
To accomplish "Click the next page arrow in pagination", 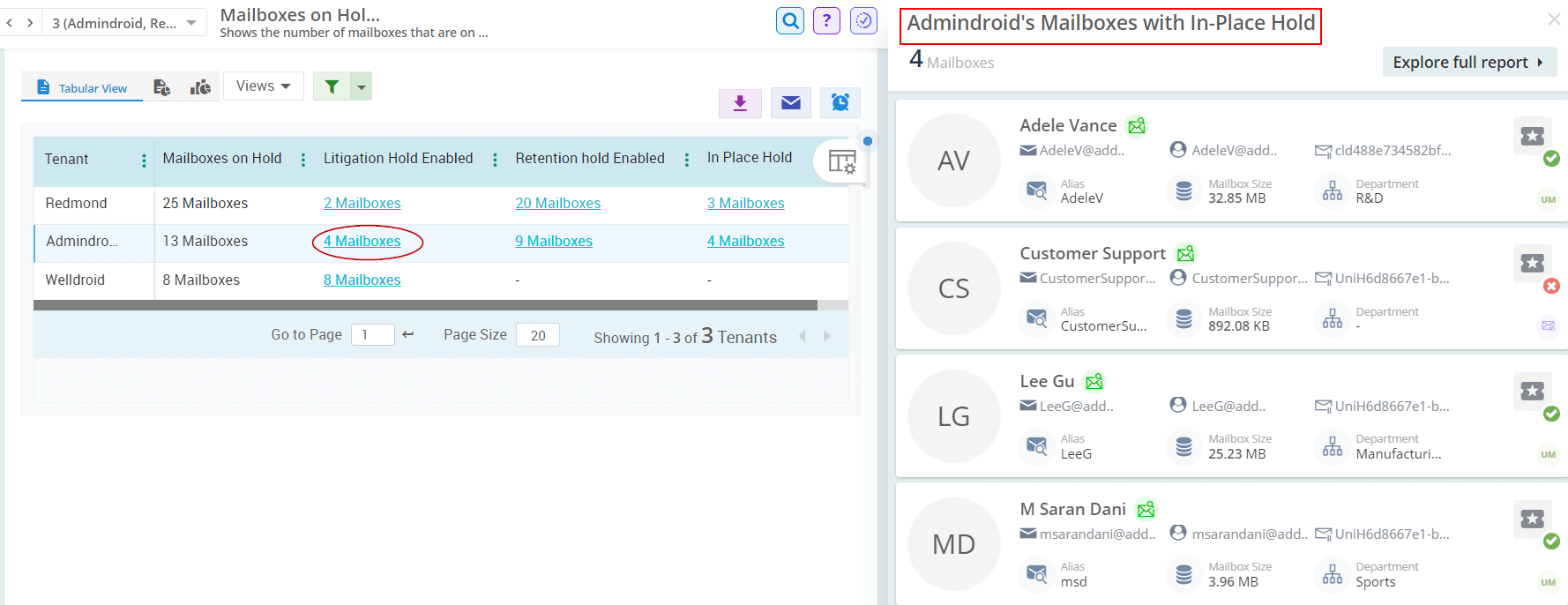I will pyautogui.click(x=826, y=336).
